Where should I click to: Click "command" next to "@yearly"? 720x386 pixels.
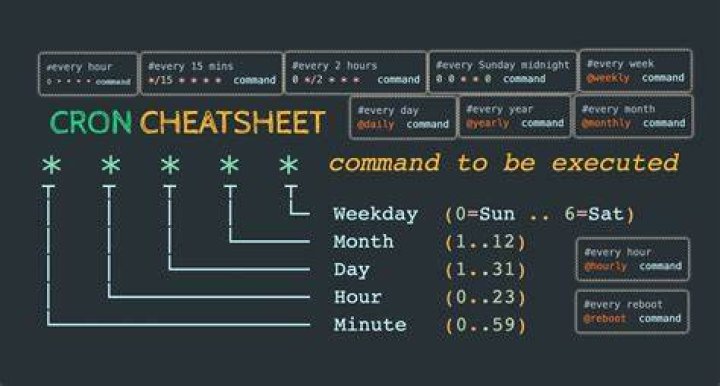click(542, 123)
